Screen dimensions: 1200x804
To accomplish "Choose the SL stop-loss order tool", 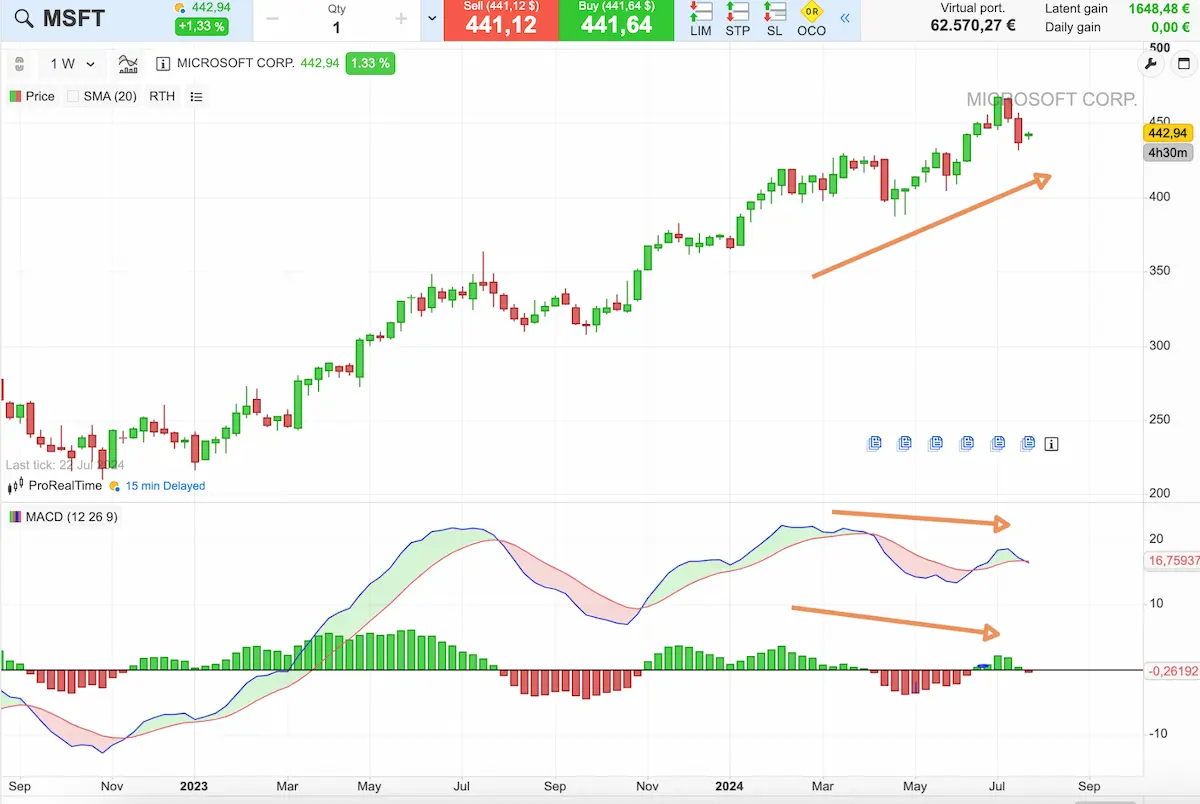I will [774, 19].
